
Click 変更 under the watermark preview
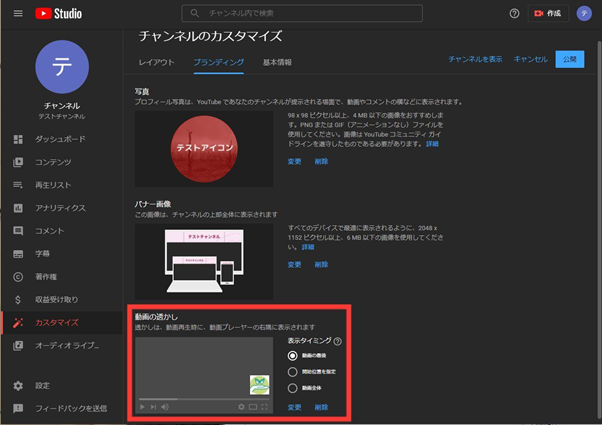click(294, 407)
